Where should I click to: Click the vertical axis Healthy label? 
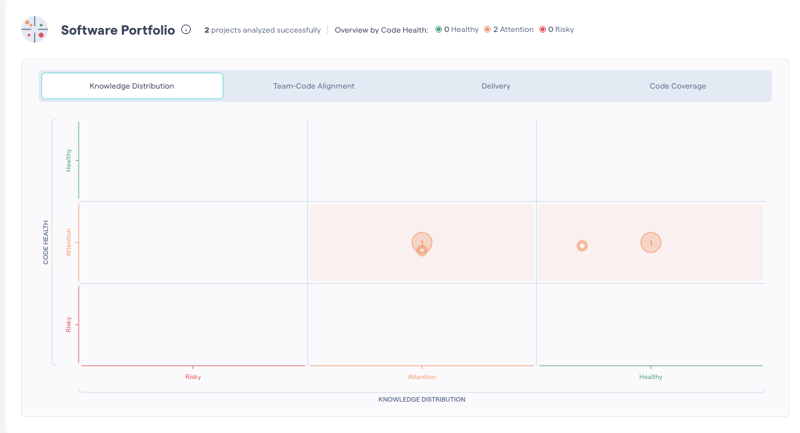(69, 160)
